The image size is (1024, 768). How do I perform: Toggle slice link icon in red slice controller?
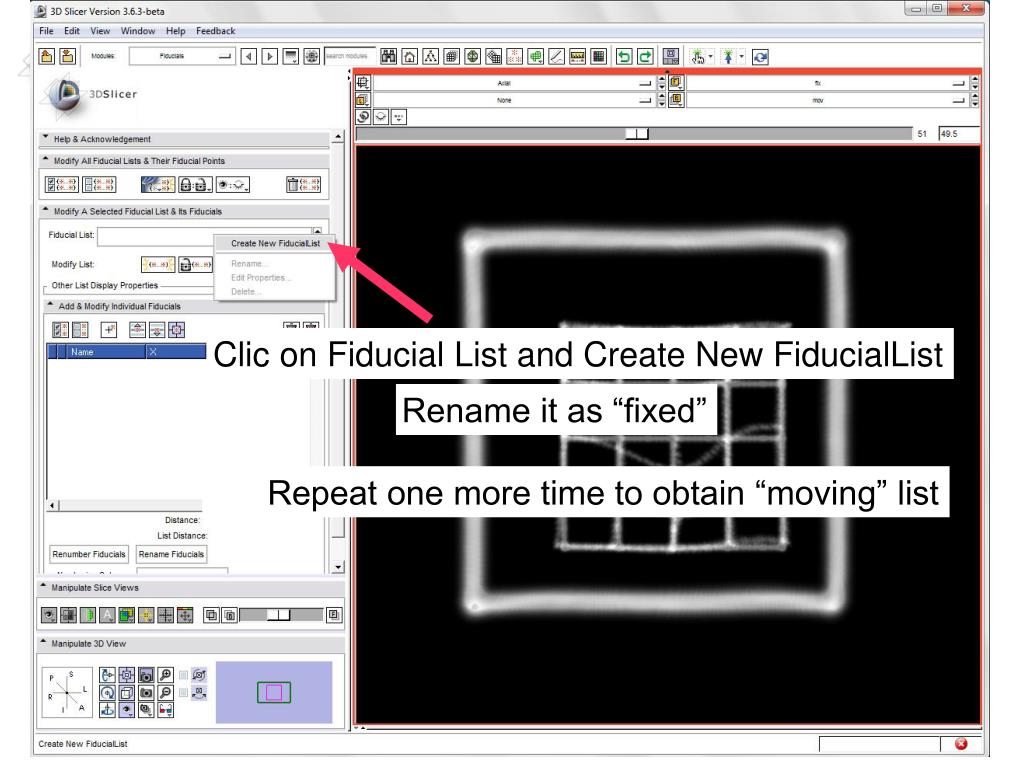coord(363,117)
